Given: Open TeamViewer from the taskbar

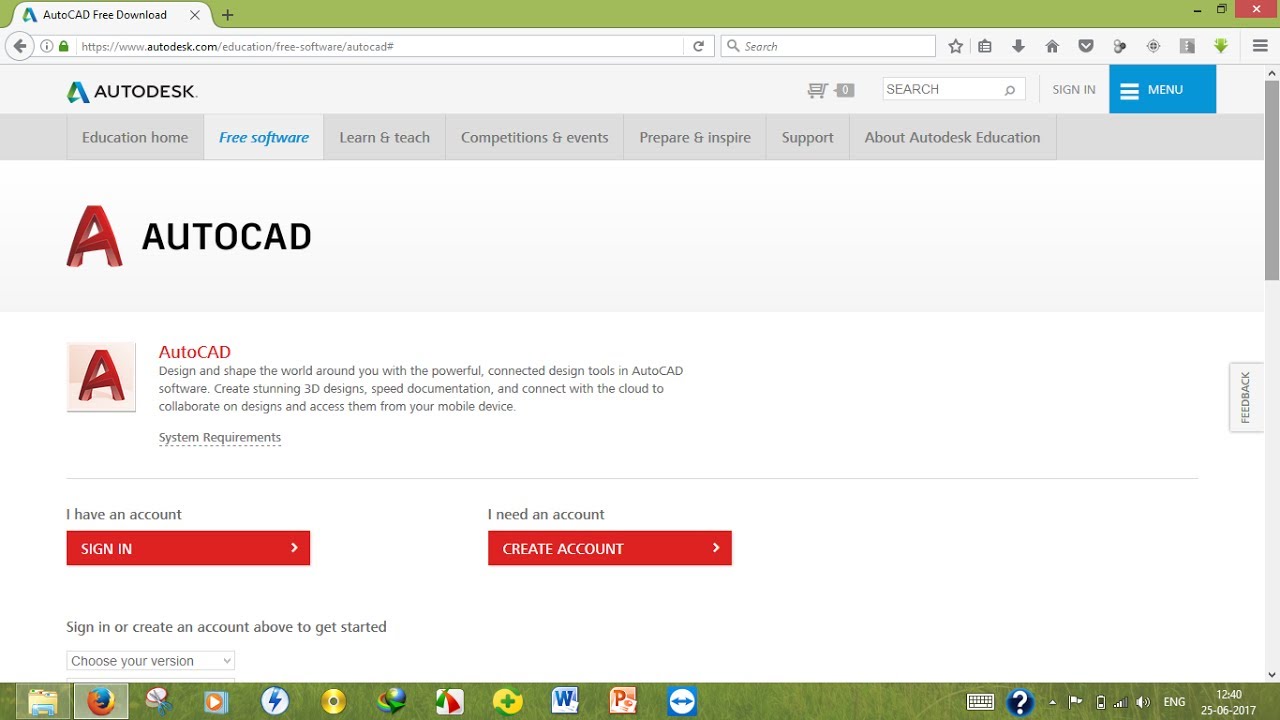Looking at the screenshot, I should click(x=682, y=702).
